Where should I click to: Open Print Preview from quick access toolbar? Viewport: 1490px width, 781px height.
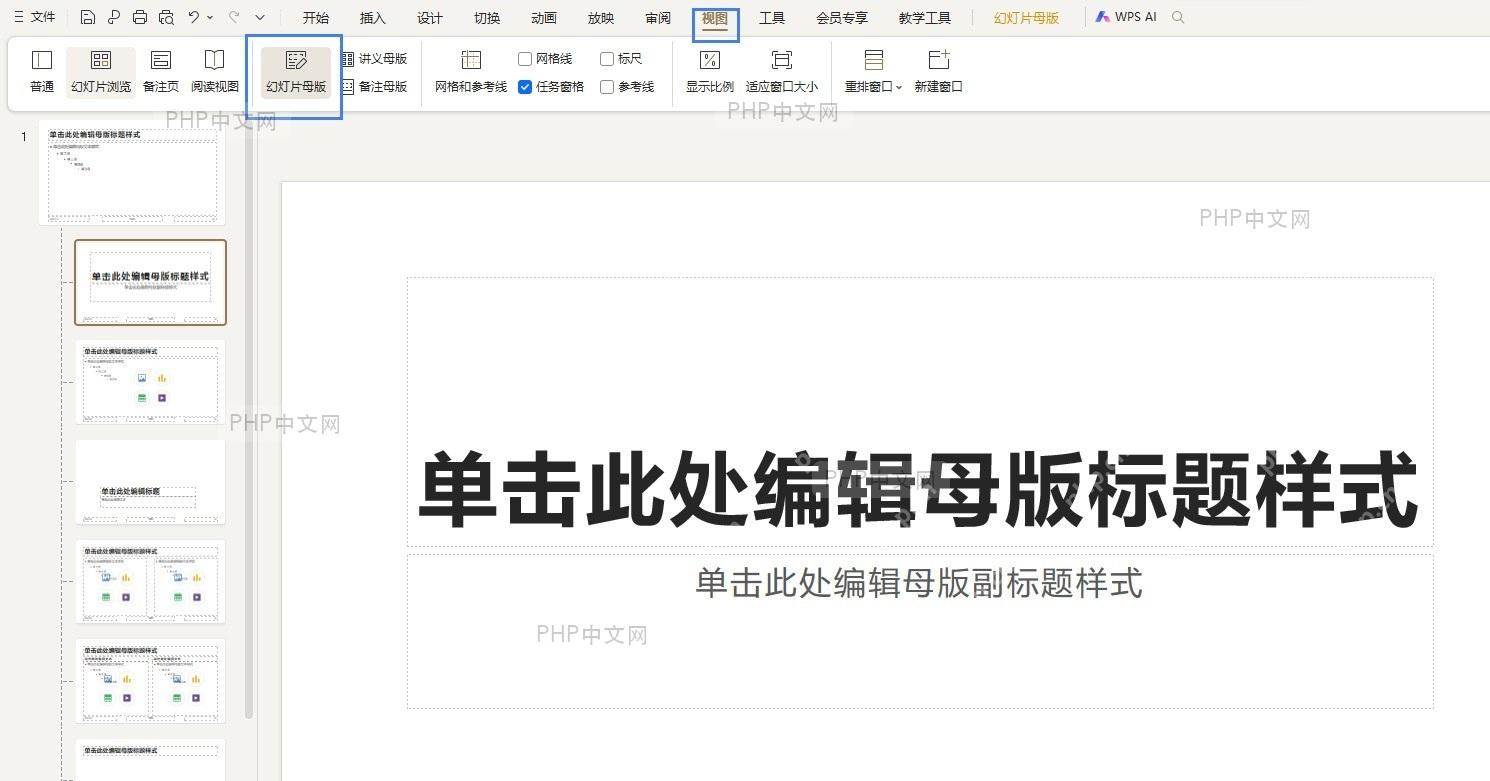point(166,17)
